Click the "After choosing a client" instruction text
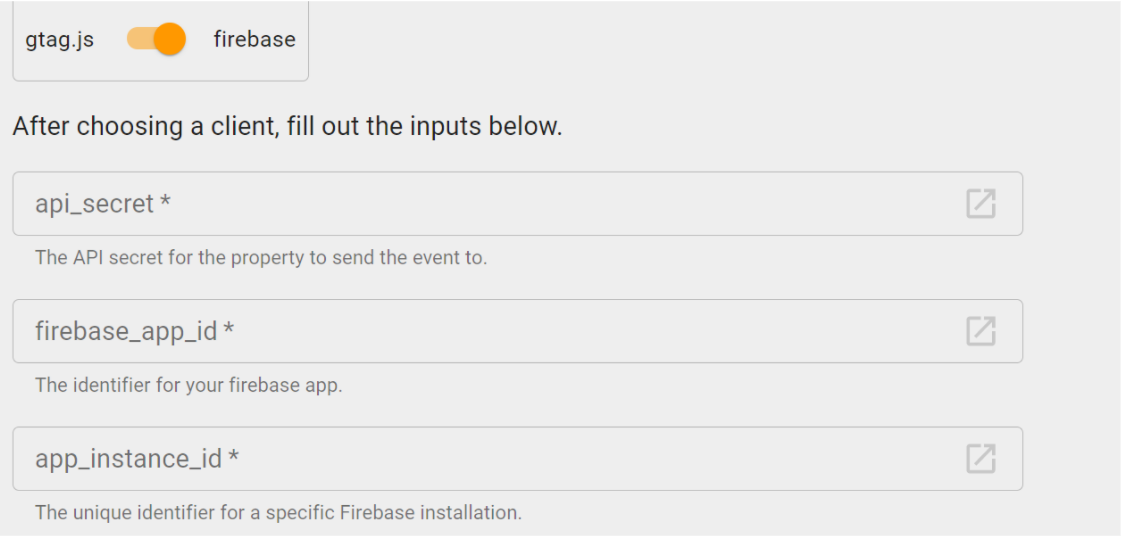This screenshot has width=1126, height=537. click(287, 128)
